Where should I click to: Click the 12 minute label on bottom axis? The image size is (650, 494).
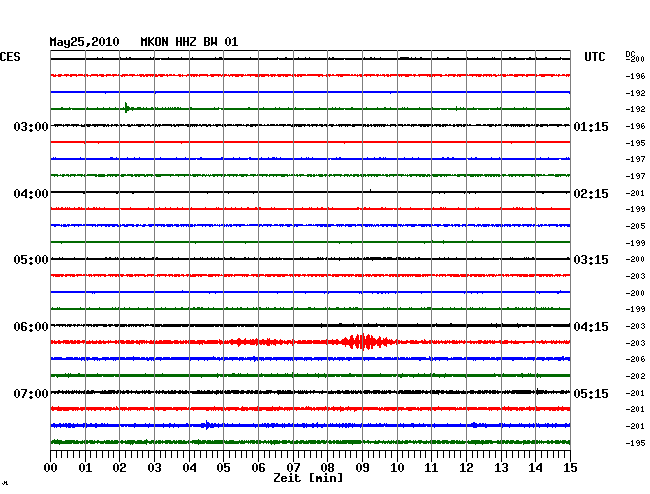(466, 467)
